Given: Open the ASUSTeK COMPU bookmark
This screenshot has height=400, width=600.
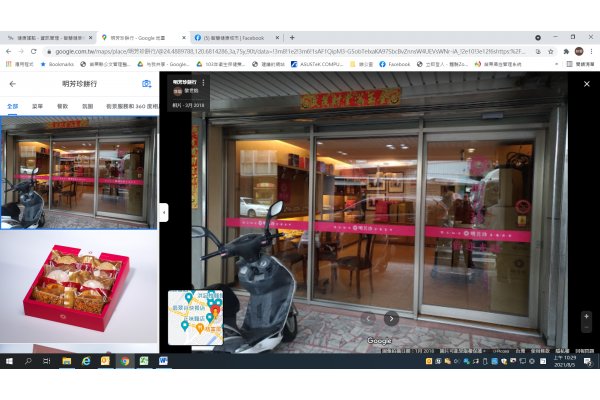Looking at the screenshot, I should 317,64.
